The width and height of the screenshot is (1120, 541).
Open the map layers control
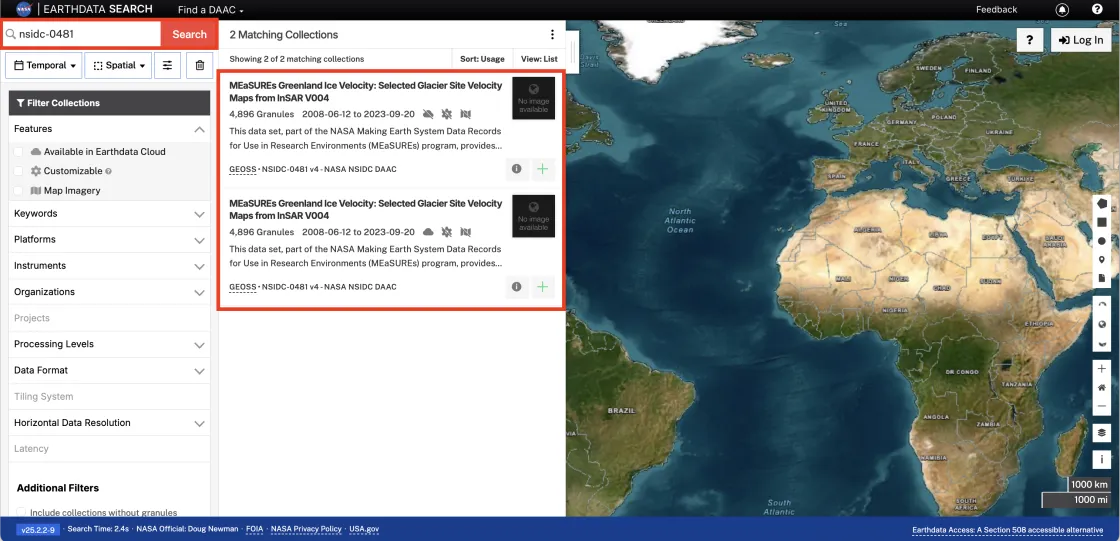[x=1102, y=433]
